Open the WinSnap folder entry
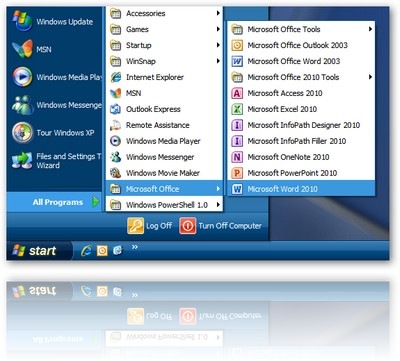Screen dimensions: 400x361 pos(164,61)
